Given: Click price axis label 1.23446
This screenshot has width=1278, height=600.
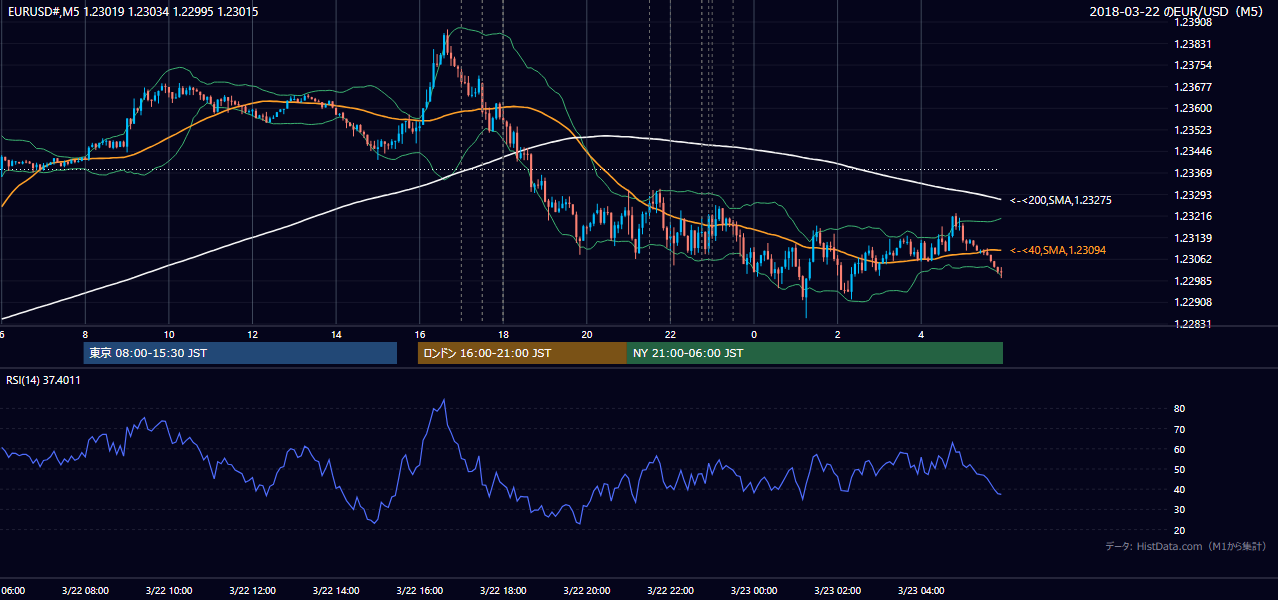Looking at the screenshot, I should pyautogui.click(x=1192, y=152).
